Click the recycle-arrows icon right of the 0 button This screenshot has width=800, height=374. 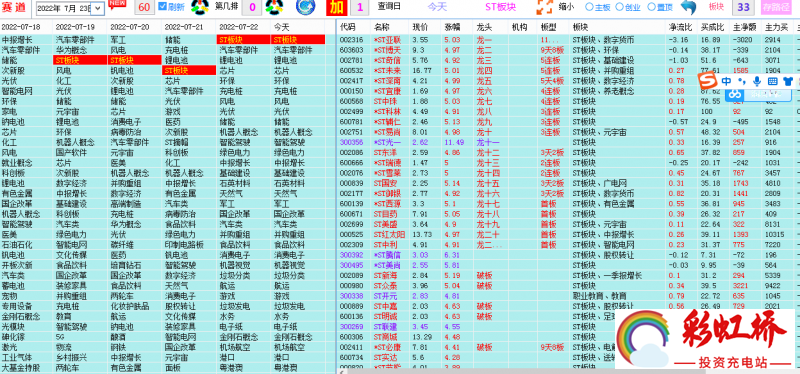[274, 7]
